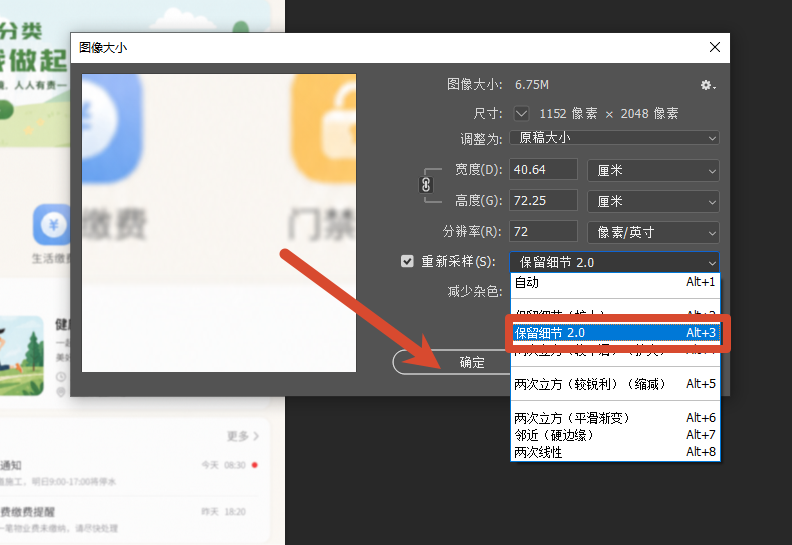Select 两次线性 resample option

[x=615, y=452]
